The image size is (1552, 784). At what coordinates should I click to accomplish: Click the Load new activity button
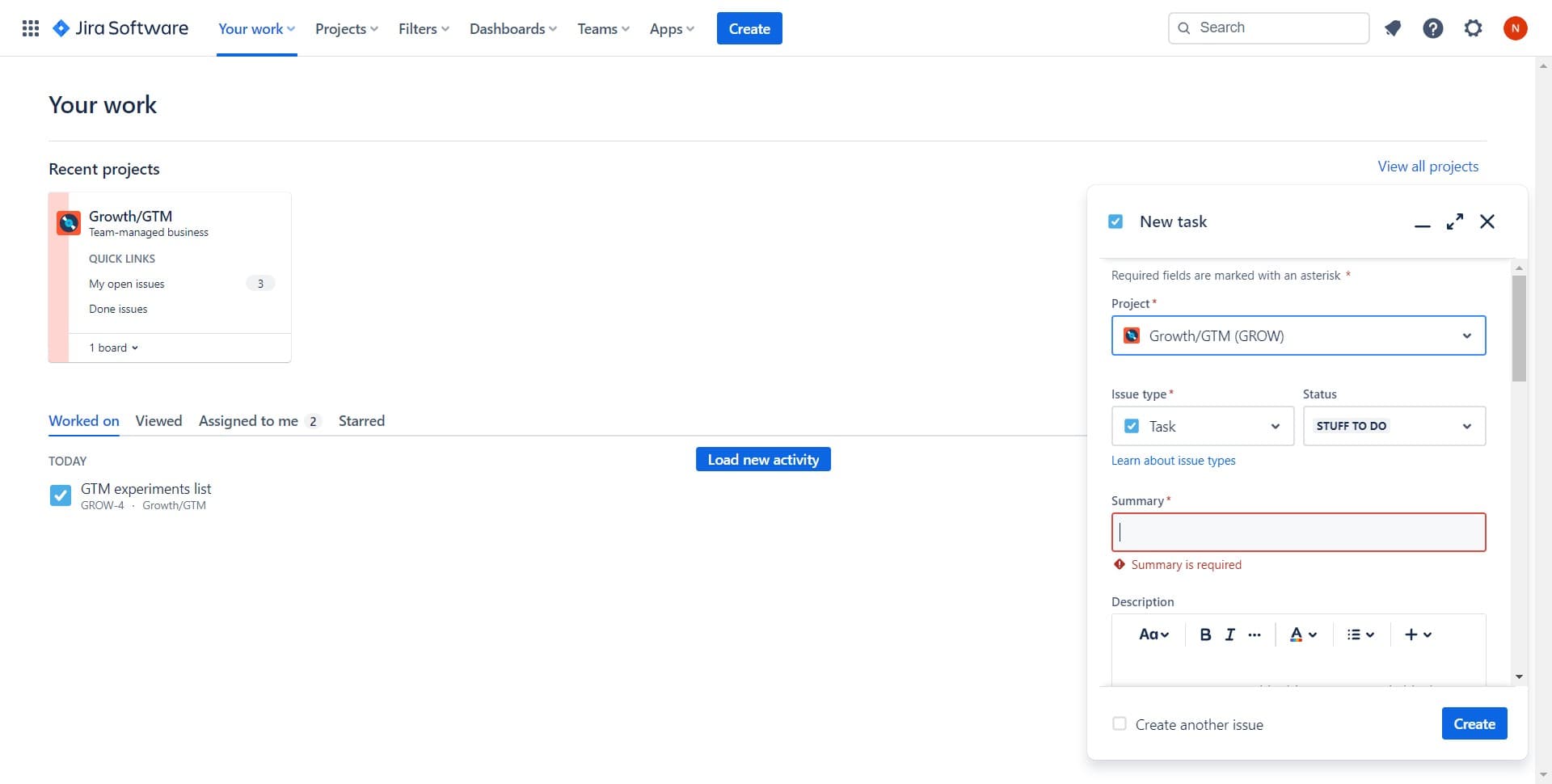pyautogui.click(x=762, y=459)
